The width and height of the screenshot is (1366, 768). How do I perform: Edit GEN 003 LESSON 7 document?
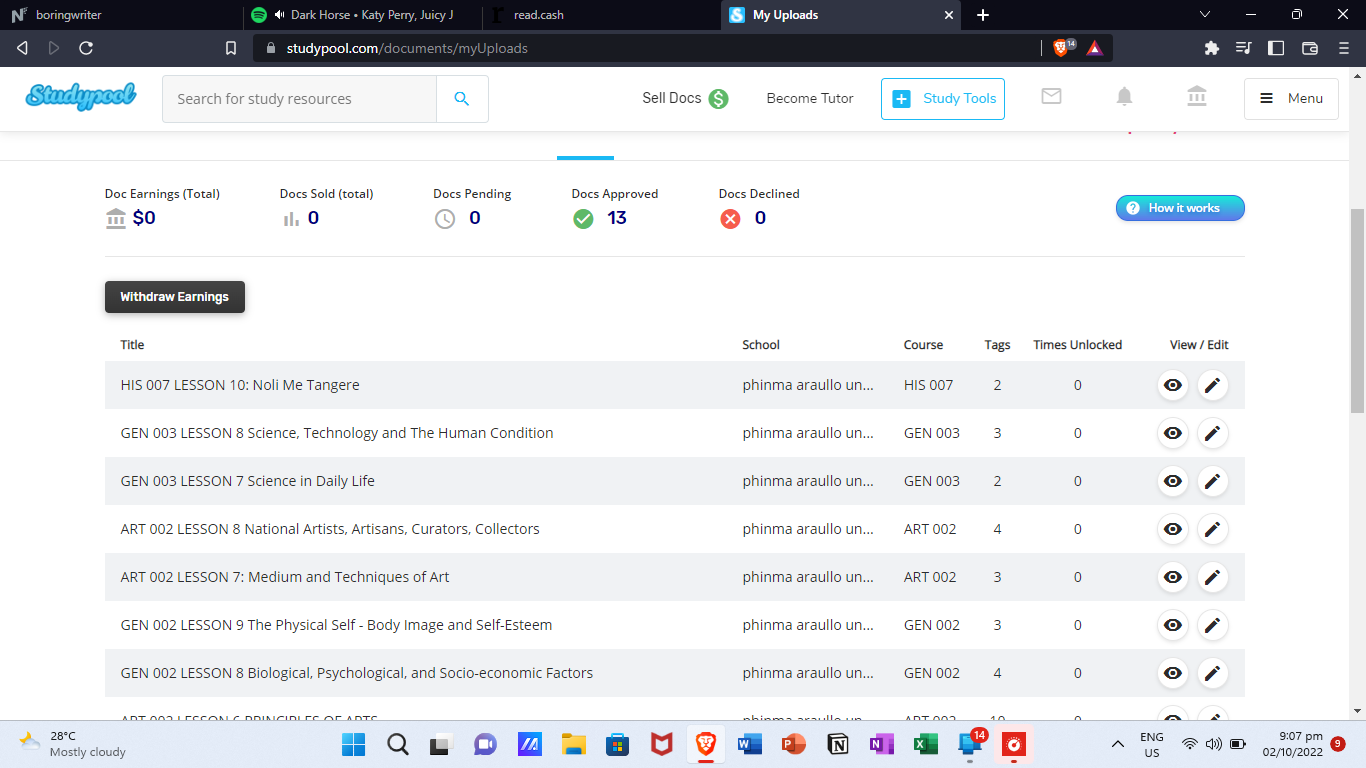(1213, 481)
